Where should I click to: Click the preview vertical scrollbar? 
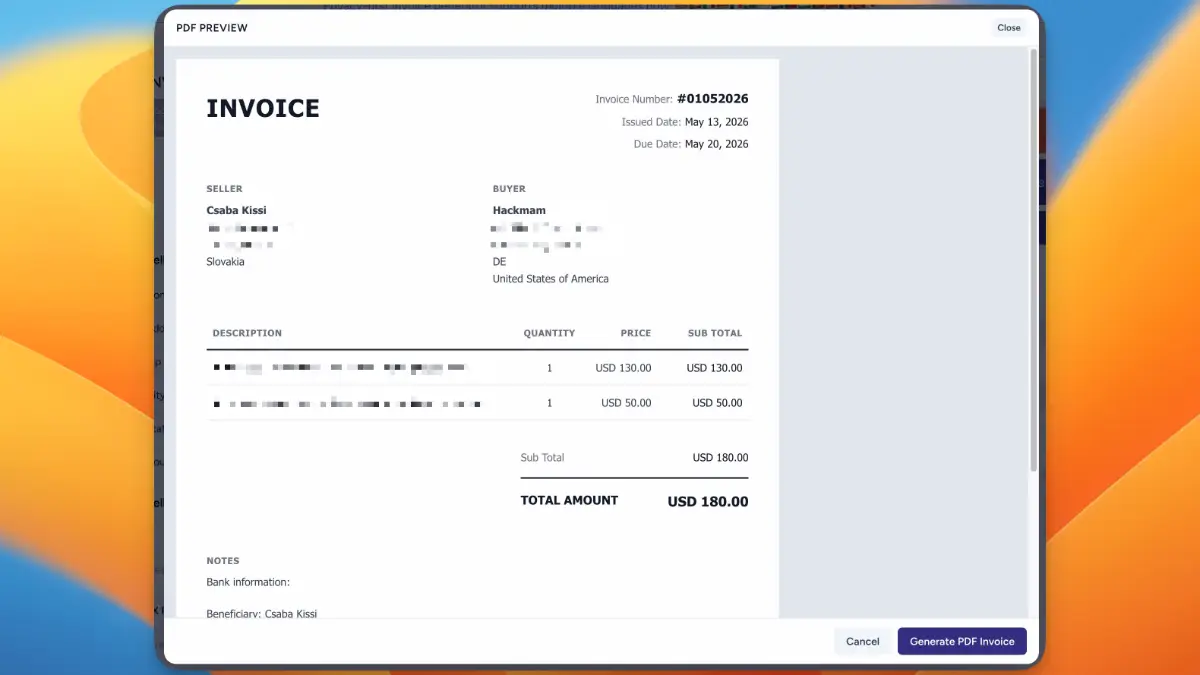[x=1033, y=260]
